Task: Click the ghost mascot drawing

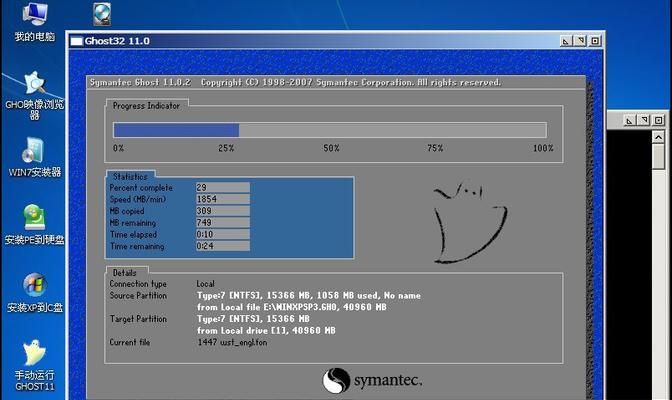Action: click(x=470, y=222)
